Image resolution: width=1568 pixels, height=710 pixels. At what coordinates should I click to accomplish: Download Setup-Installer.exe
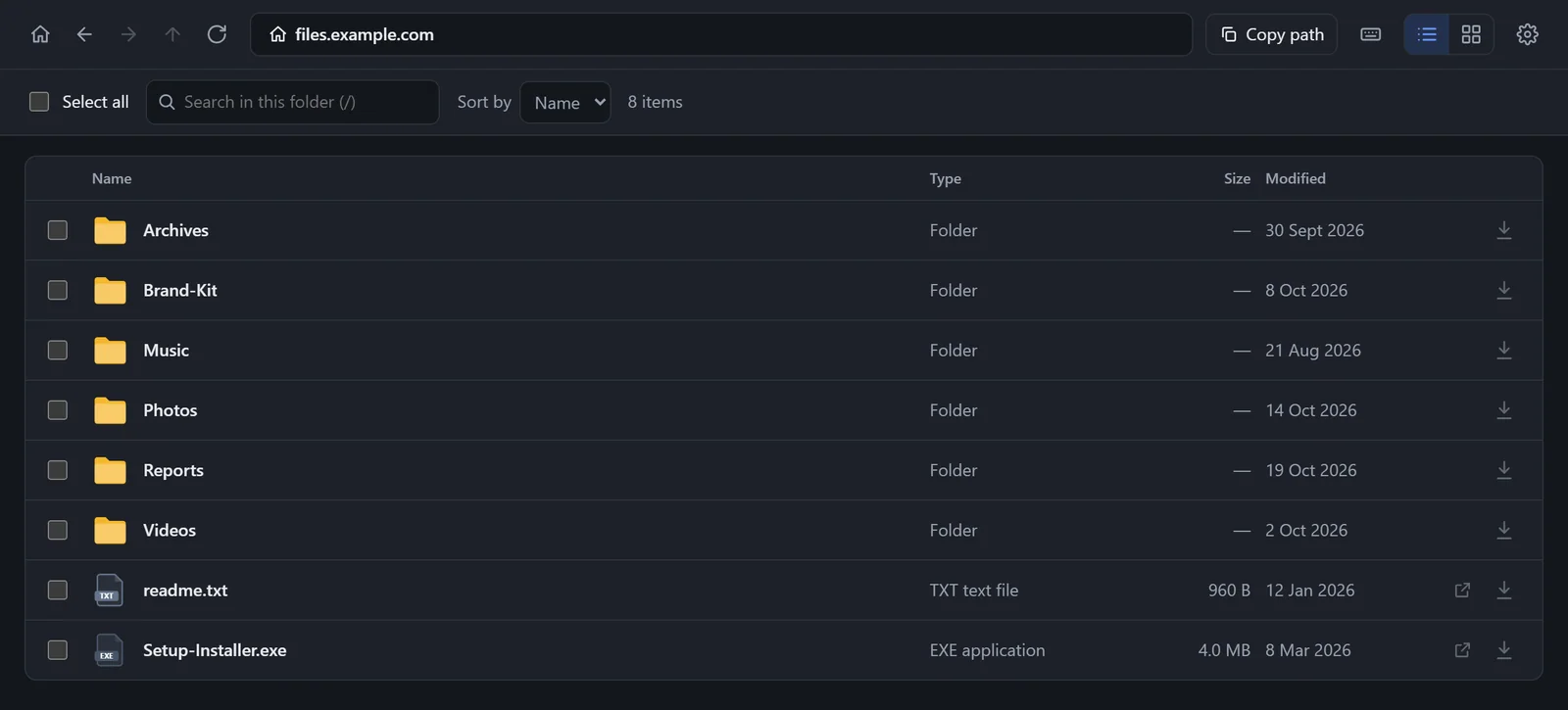pos(1504,650)
